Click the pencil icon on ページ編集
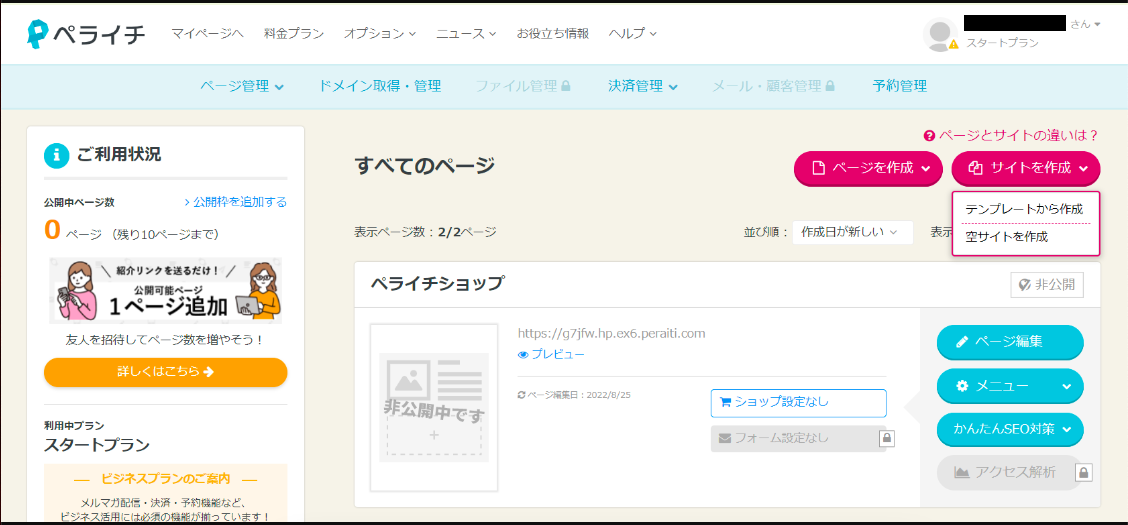Image resolution: width=1128 pixels, height=525 pixels. (963, 342)
